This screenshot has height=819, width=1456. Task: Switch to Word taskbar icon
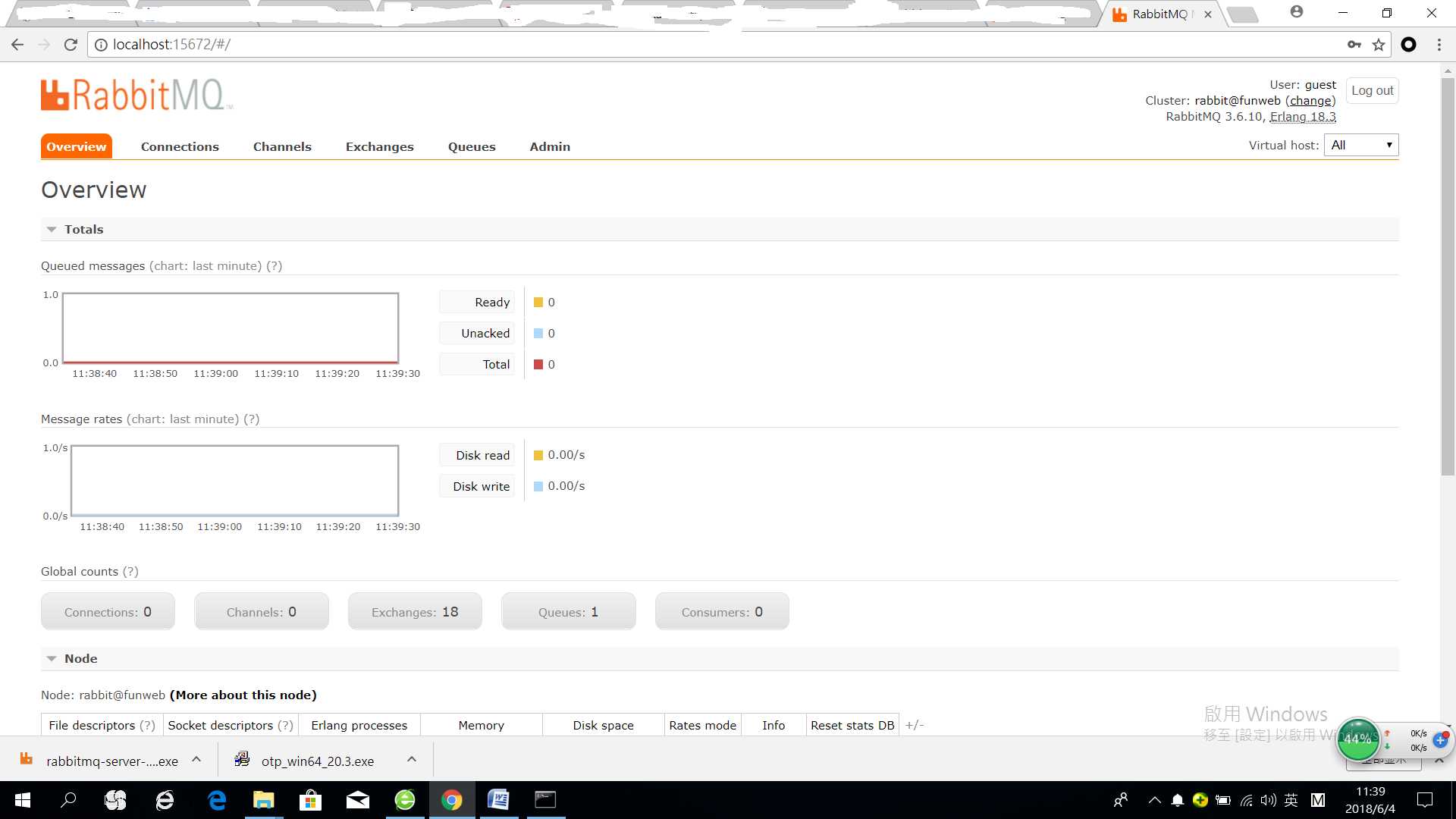pos(498,800)
